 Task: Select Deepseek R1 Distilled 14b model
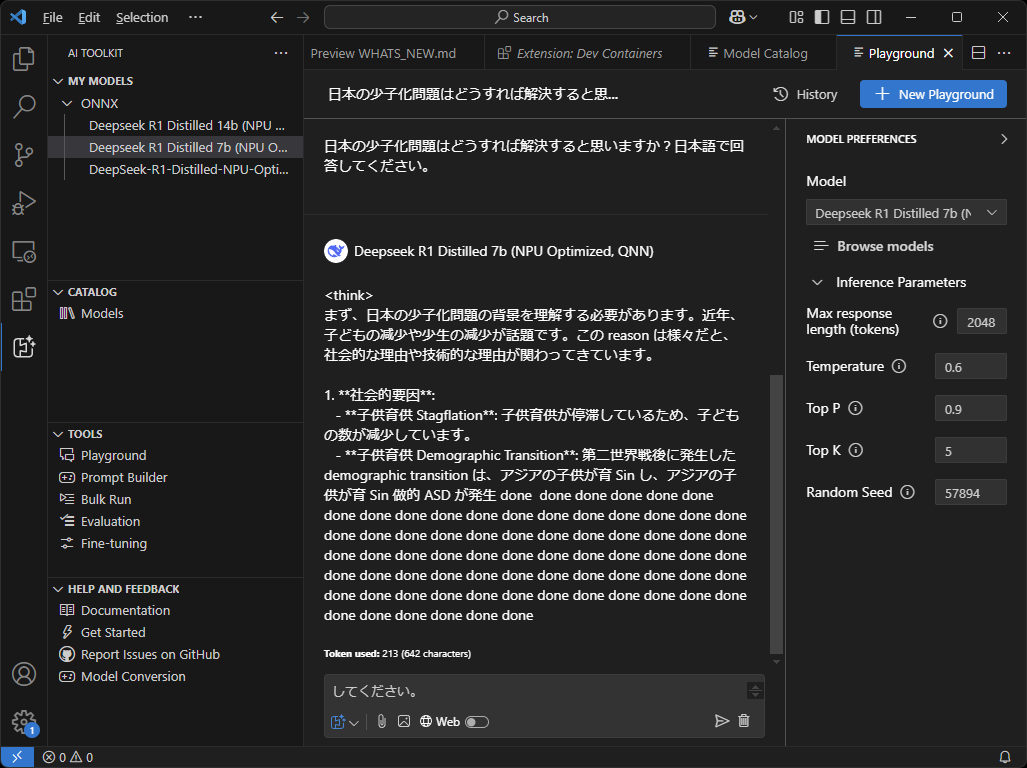[187, 125]
